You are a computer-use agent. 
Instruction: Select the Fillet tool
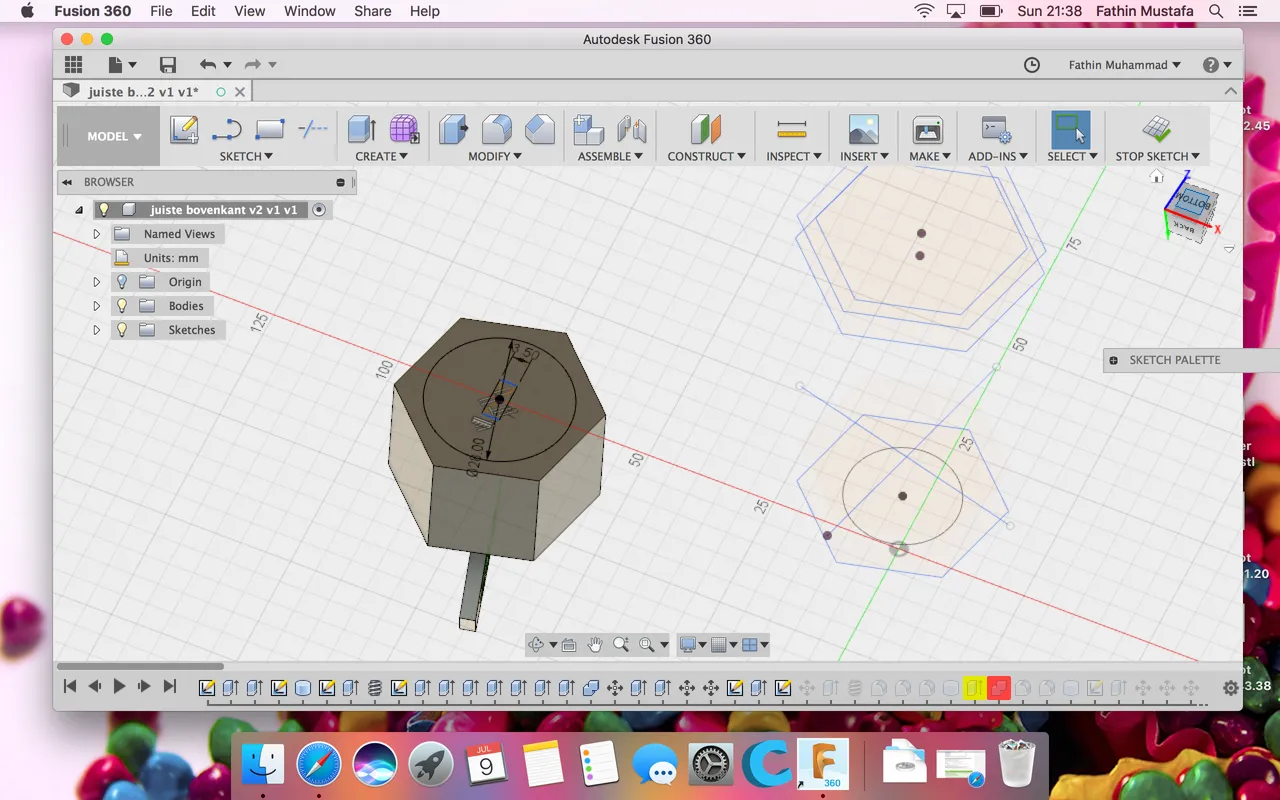click(x=496, y=130)
